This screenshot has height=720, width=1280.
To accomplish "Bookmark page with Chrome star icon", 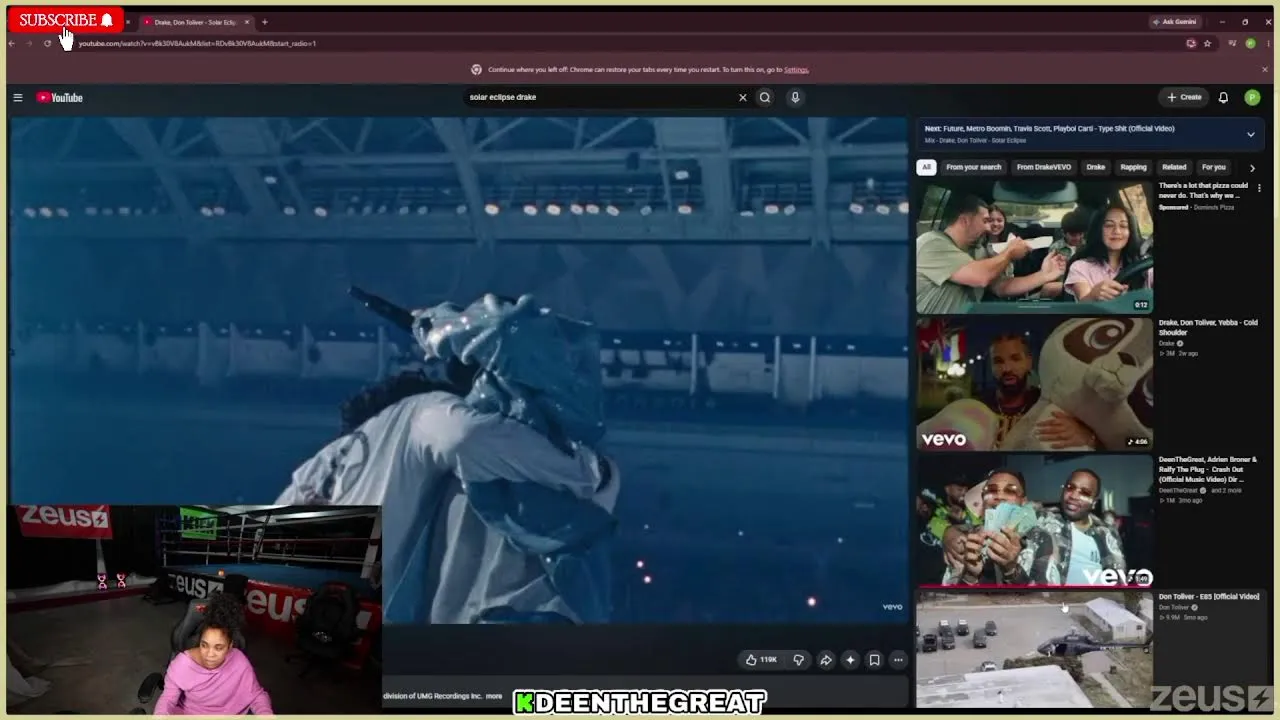I will tap(1207, 43).
